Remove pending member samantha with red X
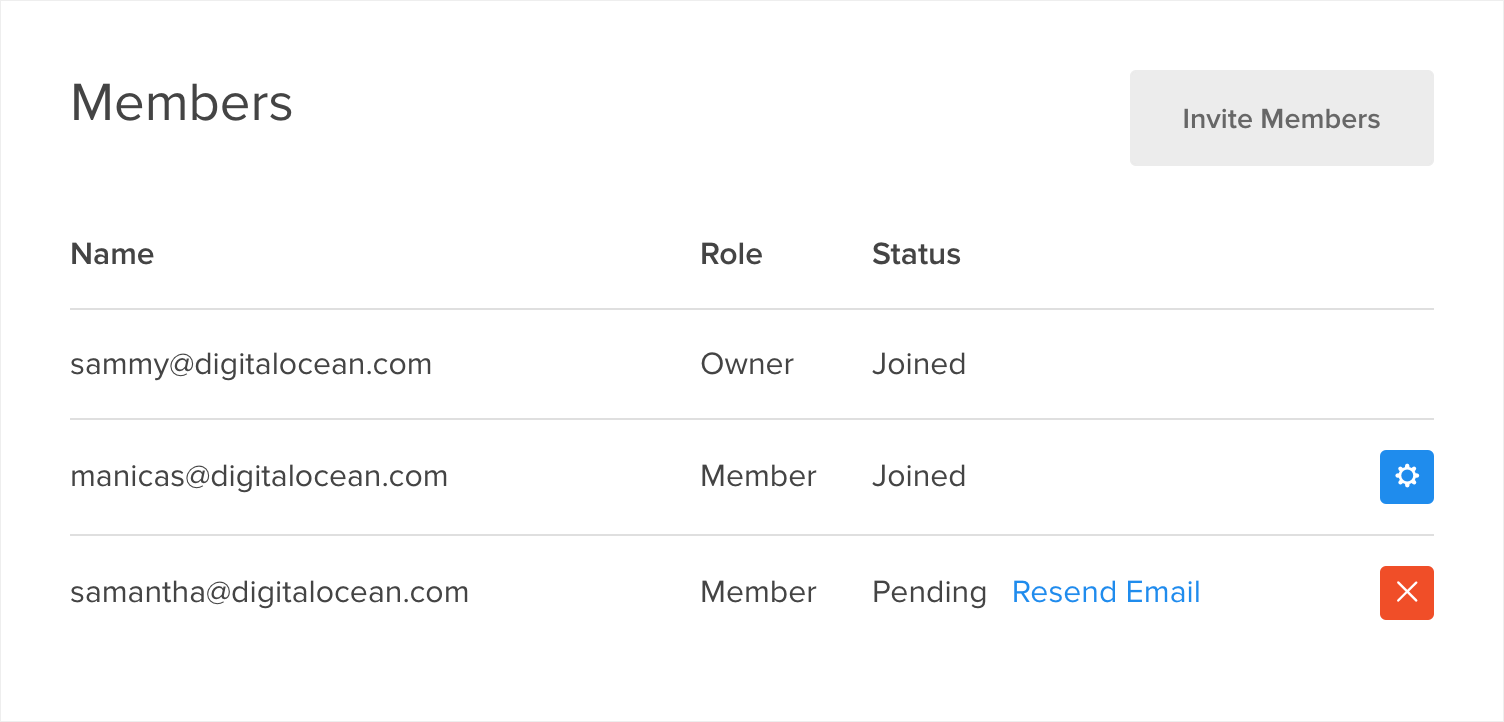The height and width of the screenshot is (722, 1504). click(1406, 593)
